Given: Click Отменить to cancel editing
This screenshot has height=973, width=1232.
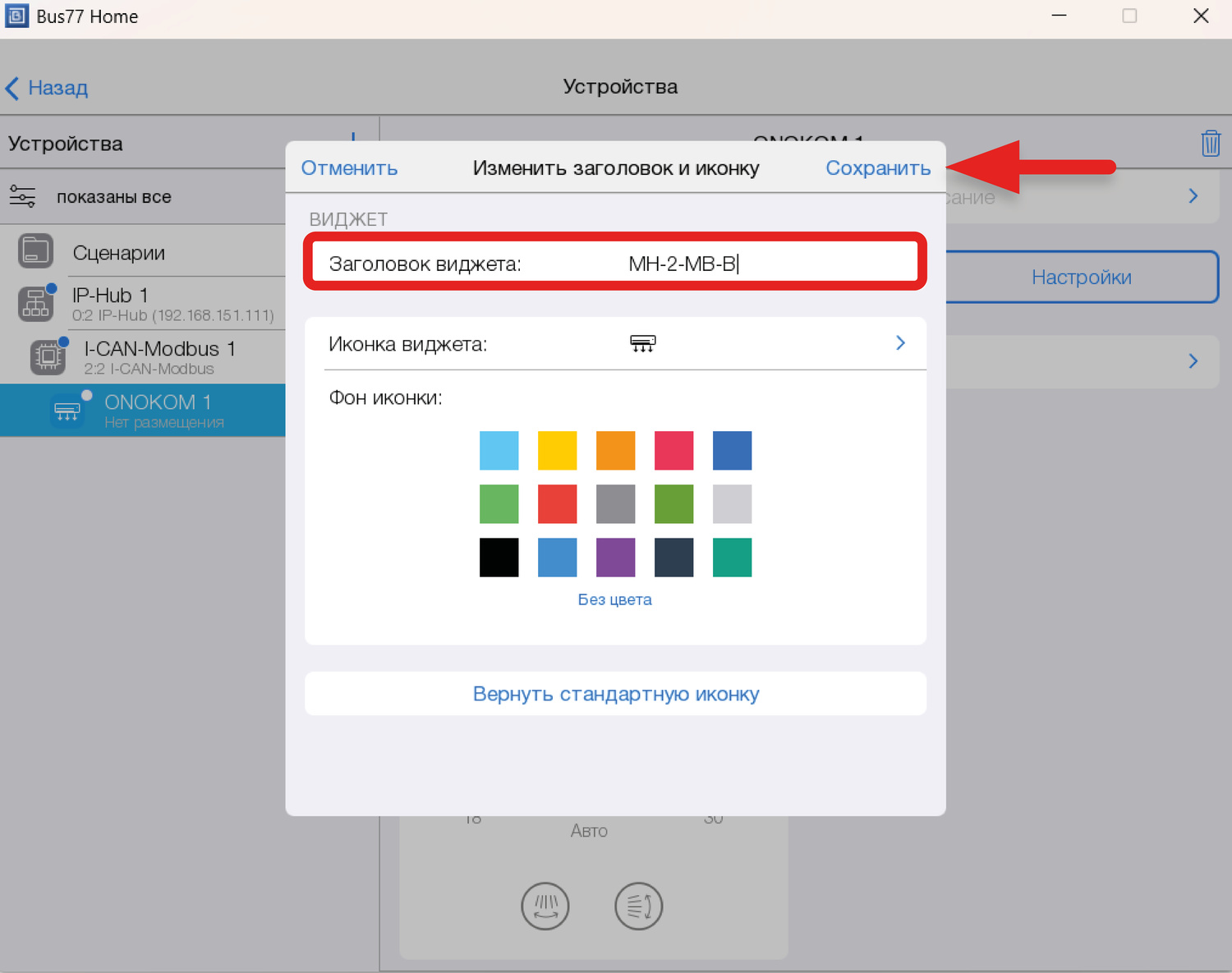Looking at the screenshot, I should (349, 168).
